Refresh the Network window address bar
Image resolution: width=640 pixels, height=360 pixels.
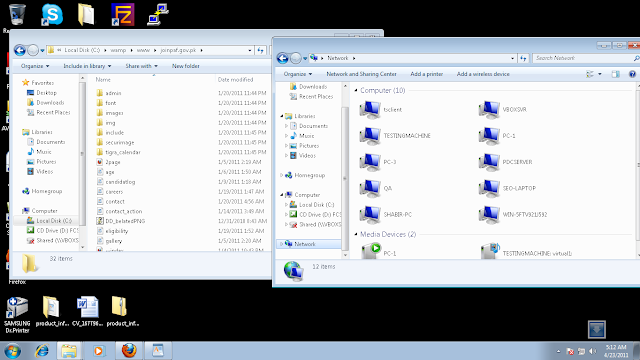tap(524, 58)
